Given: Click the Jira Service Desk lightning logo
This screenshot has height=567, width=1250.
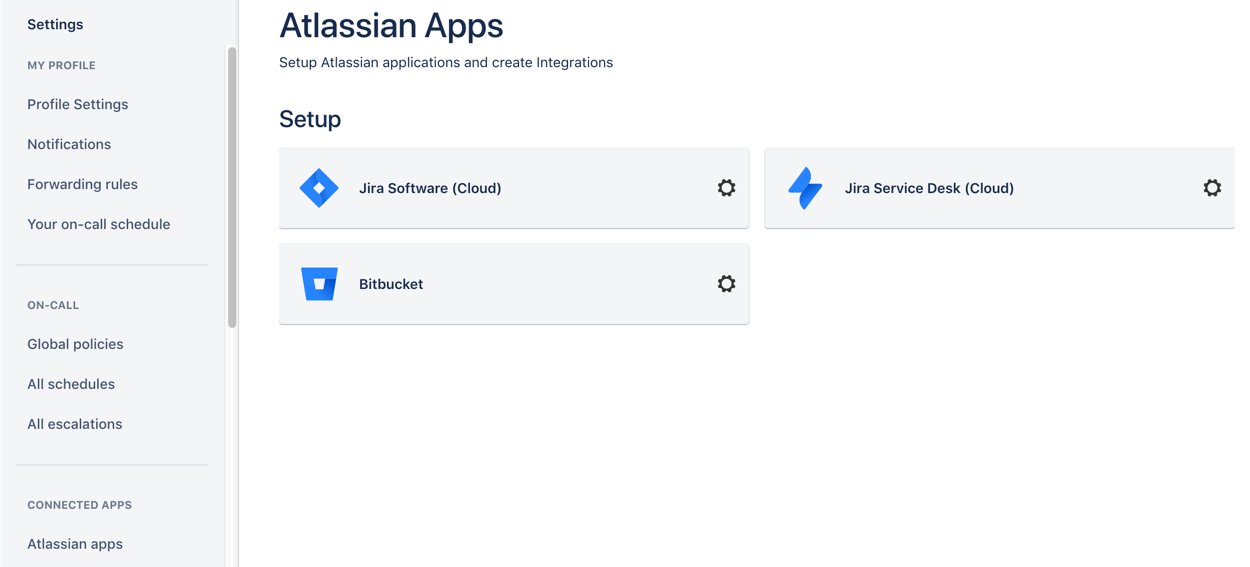Looking at the screenshot, I should coord(805,188).
